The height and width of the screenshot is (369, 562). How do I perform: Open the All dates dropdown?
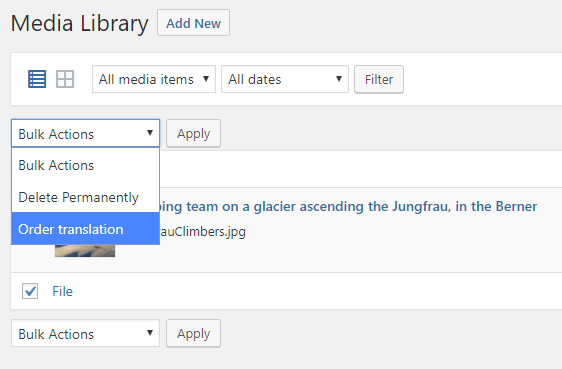click(285, 79)
